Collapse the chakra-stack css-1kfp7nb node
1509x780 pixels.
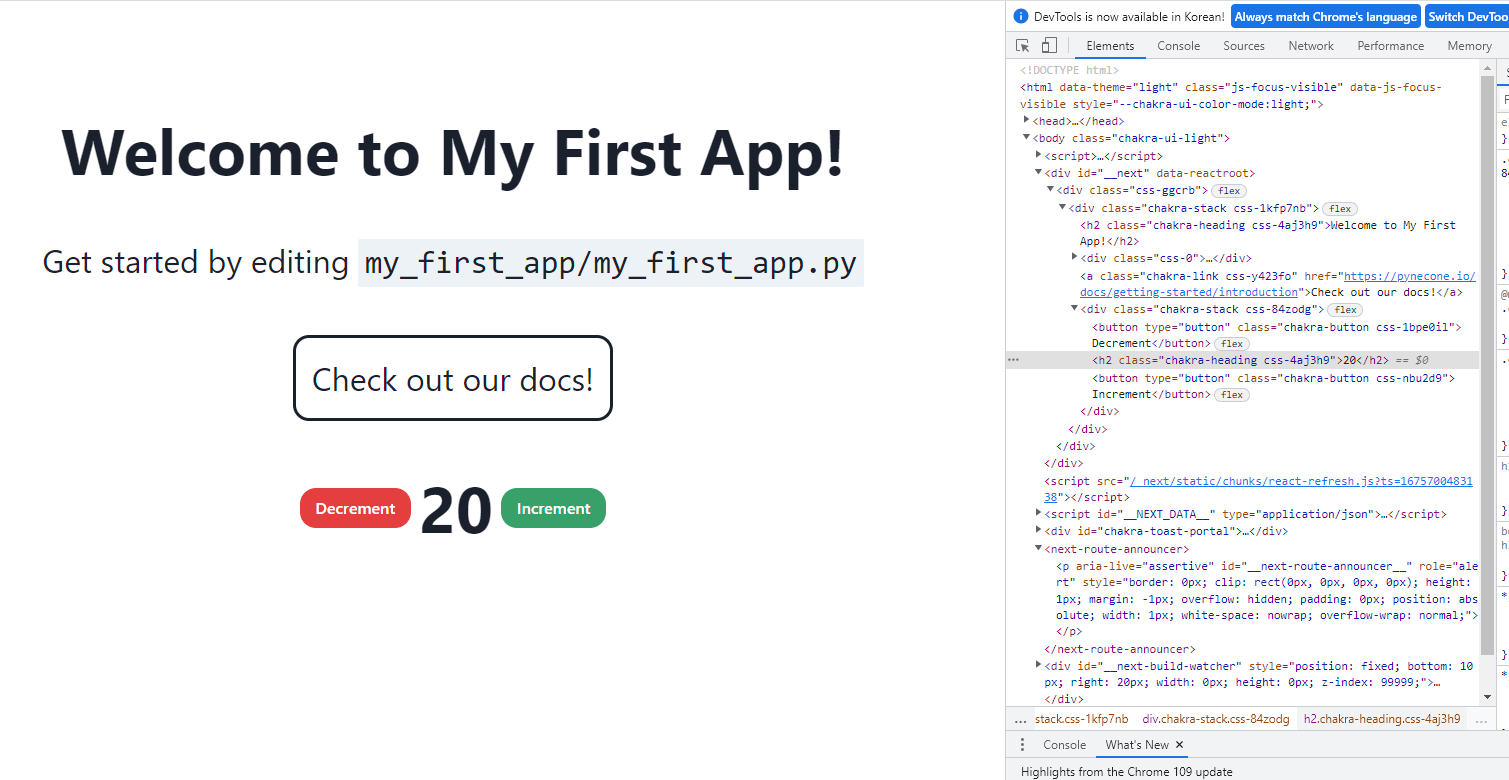(x=1063, y=208)
